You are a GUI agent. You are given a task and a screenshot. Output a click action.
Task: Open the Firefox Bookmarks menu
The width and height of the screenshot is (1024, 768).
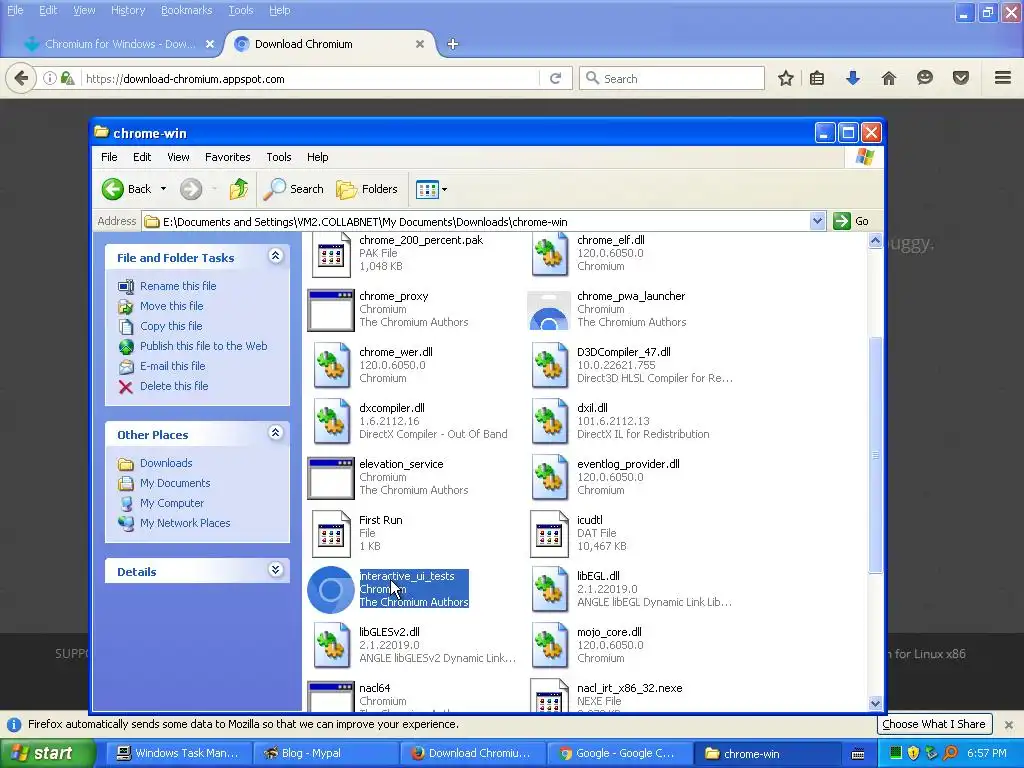[187, 10]
